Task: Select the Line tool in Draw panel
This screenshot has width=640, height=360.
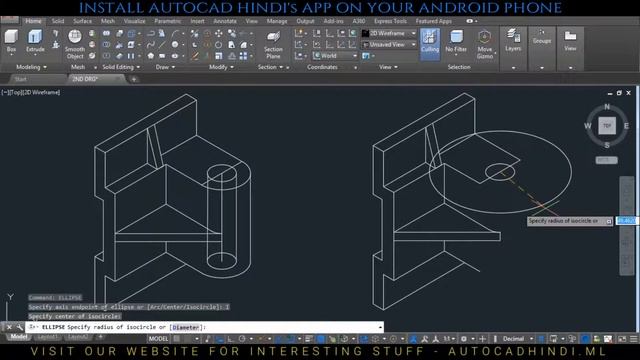Action: tap(162, 44)
